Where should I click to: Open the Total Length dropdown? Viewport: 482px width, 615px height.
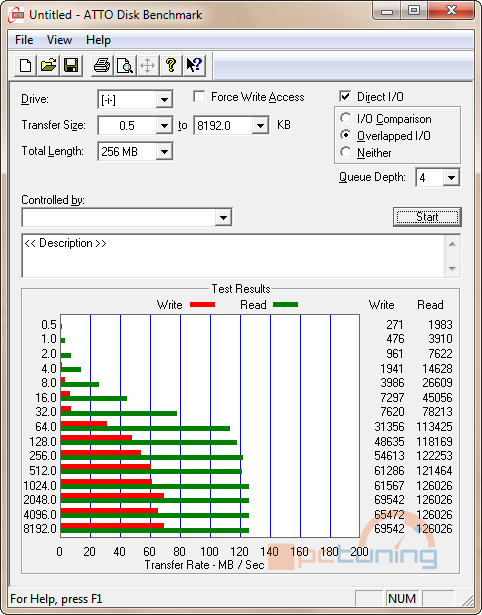tap(164, 151)
